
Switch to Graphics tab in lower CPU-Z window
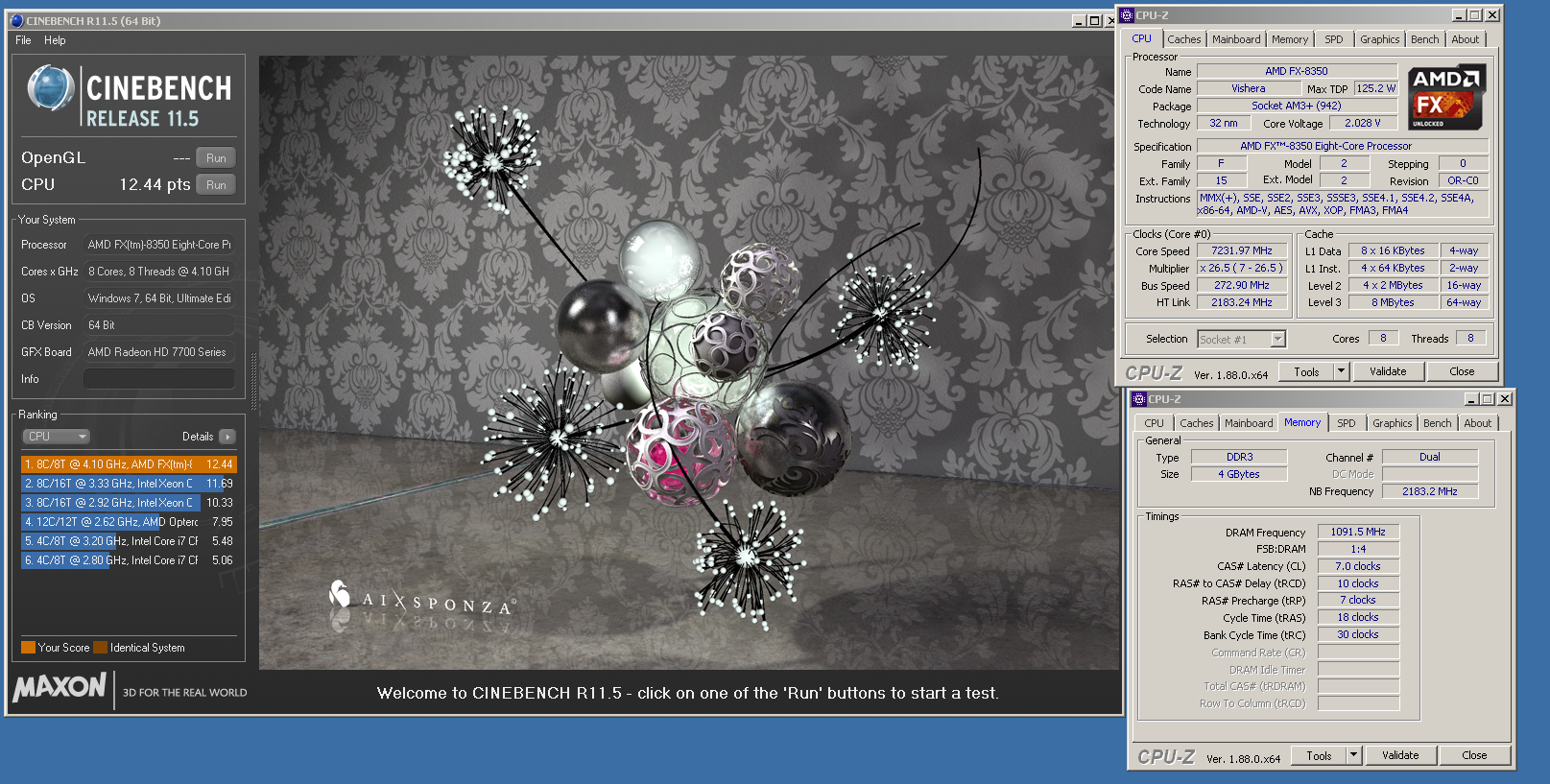(1392, 423)
